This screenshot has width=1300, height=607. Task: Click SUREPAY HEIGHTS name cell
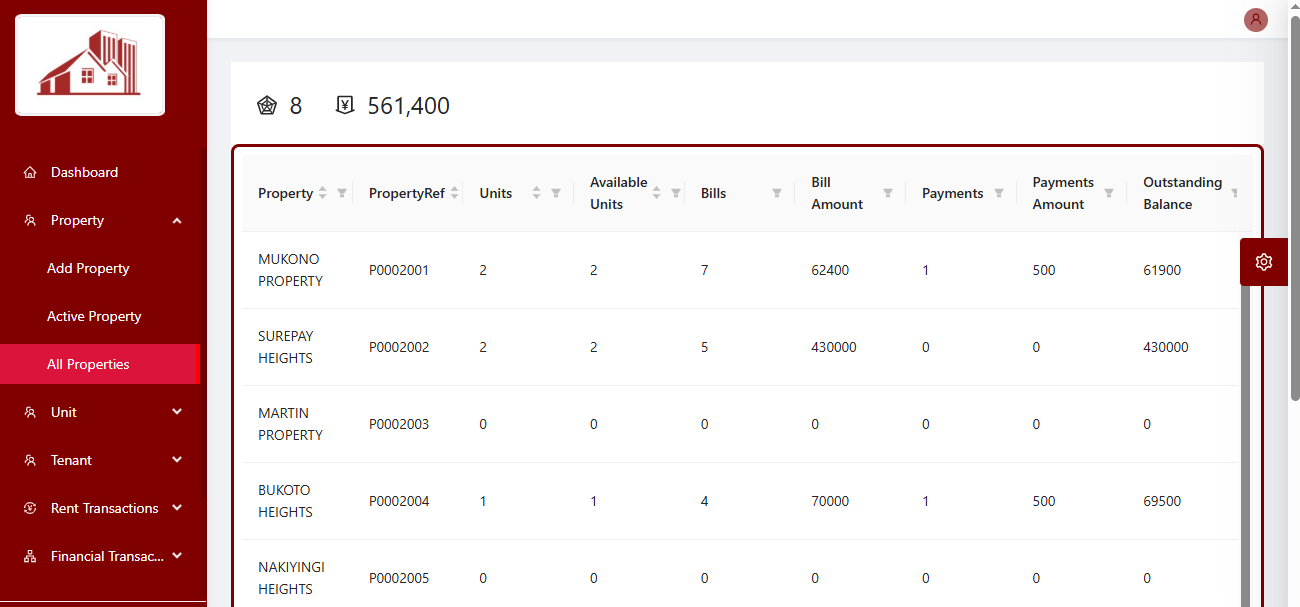pyautogui.click(x=286, y=347)
